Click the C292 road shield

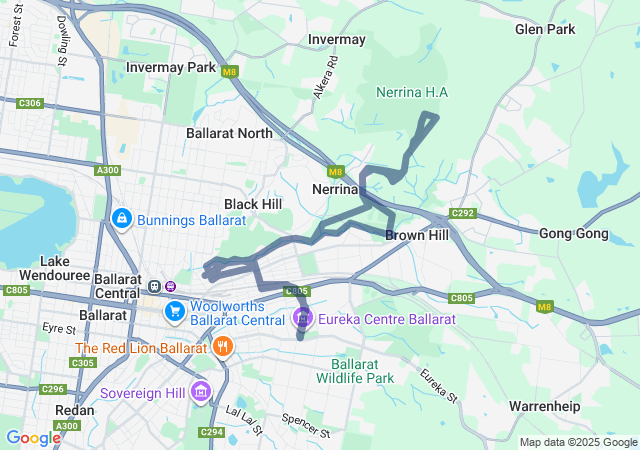tap(463, 213)
